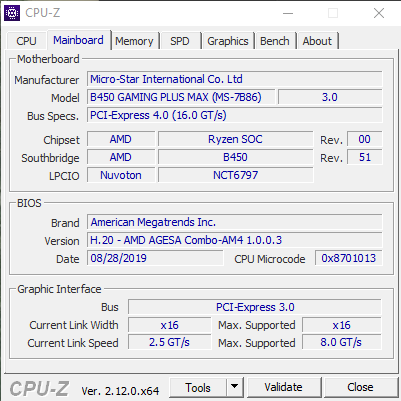This screenshot has height=401, width=401.
Task: Open the Memory tab
Action: point(134,41)
